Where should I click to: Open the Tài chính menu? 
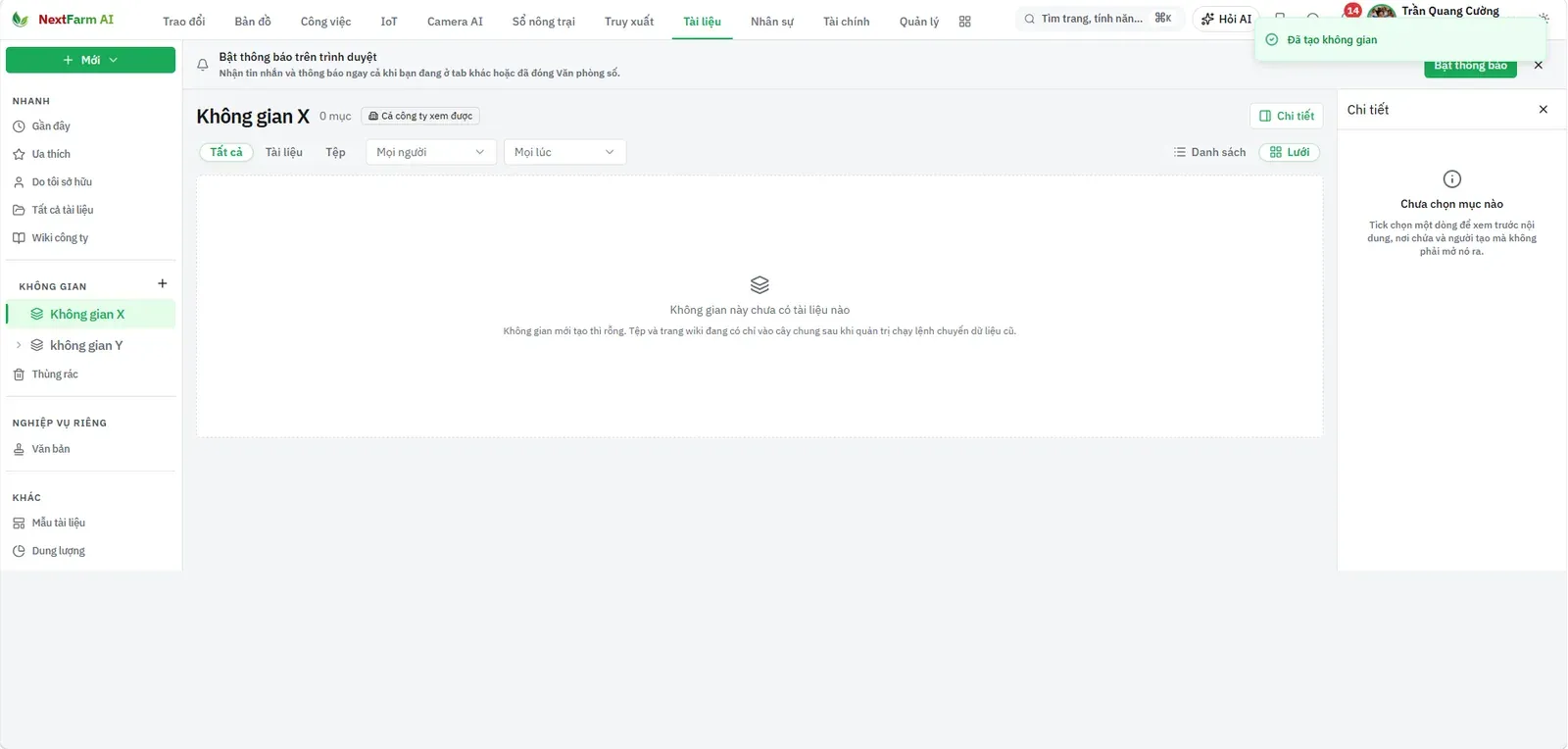(x=846, y=22)
